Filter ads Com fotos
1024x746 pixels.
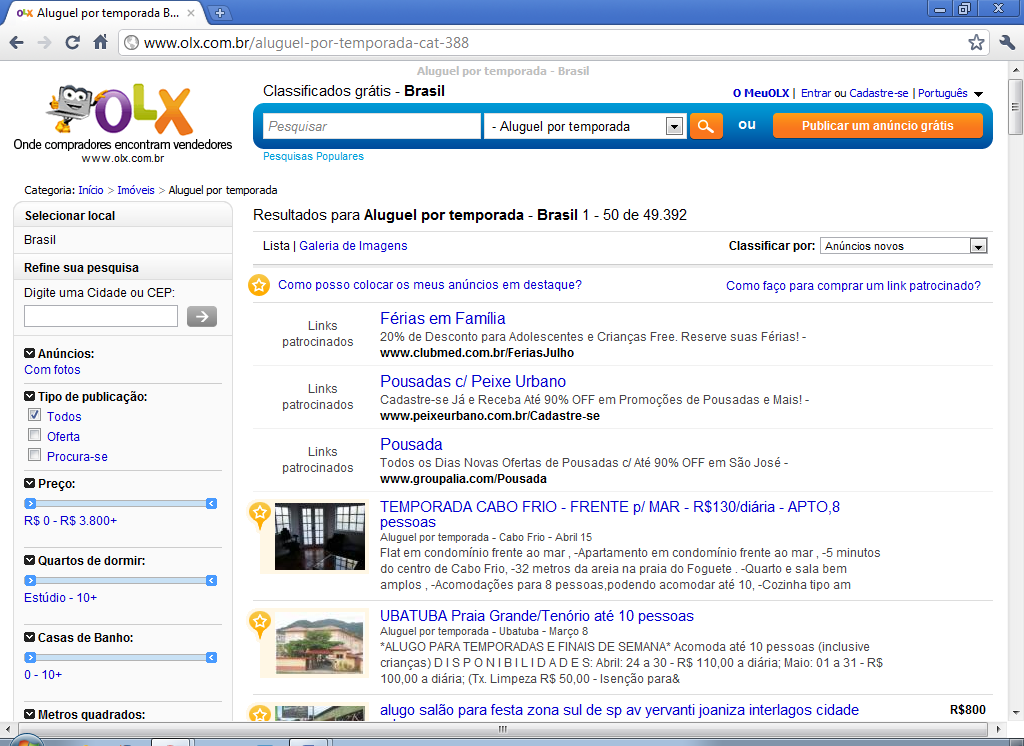pos(52,370)
